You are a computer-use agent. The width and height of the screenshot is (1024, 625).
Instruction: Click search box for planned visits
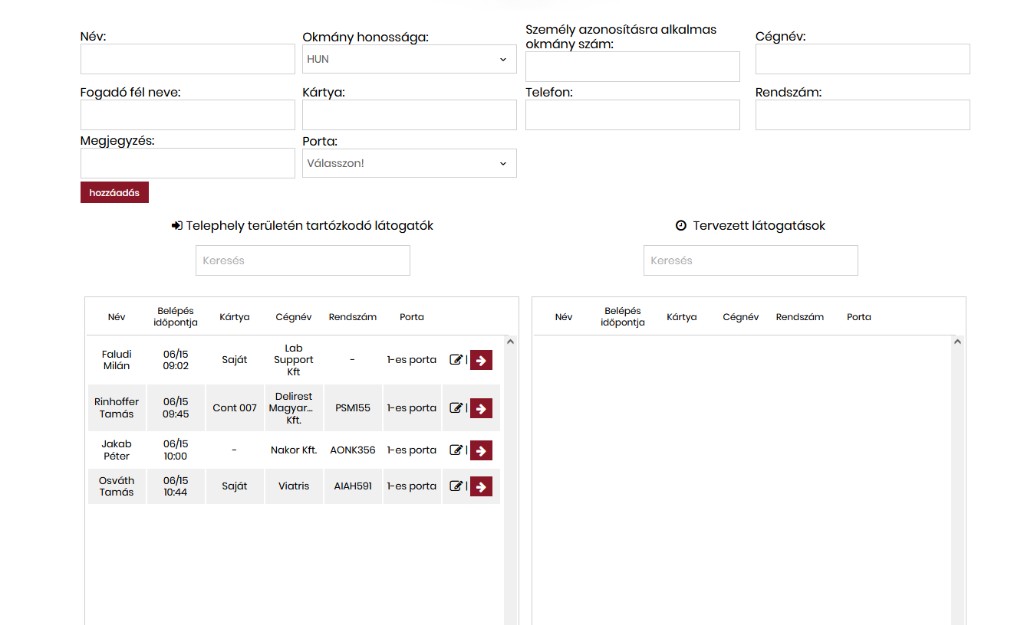750,261
